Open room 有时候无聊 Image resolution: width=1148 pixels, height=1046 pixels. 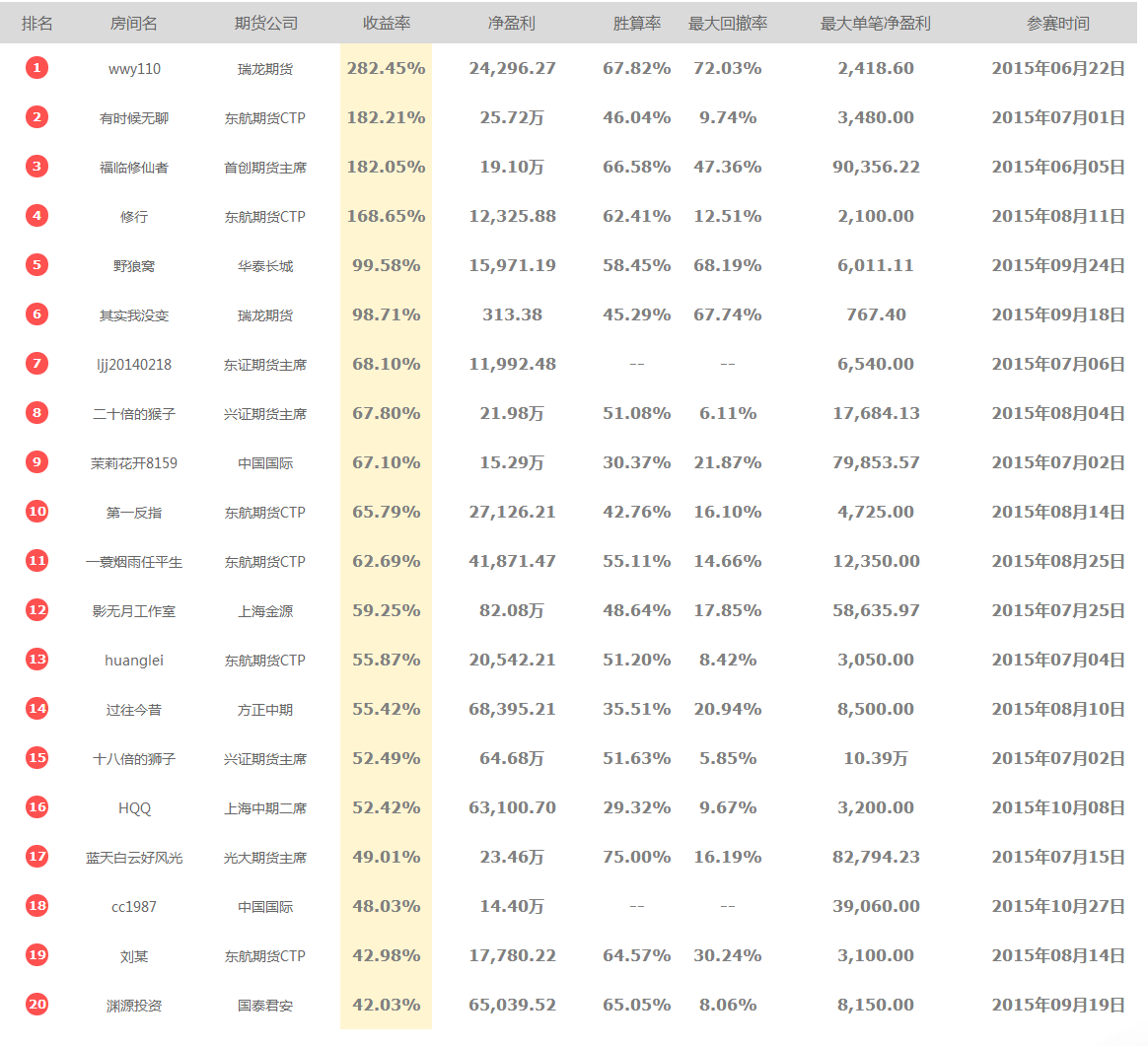pos(134,118)
